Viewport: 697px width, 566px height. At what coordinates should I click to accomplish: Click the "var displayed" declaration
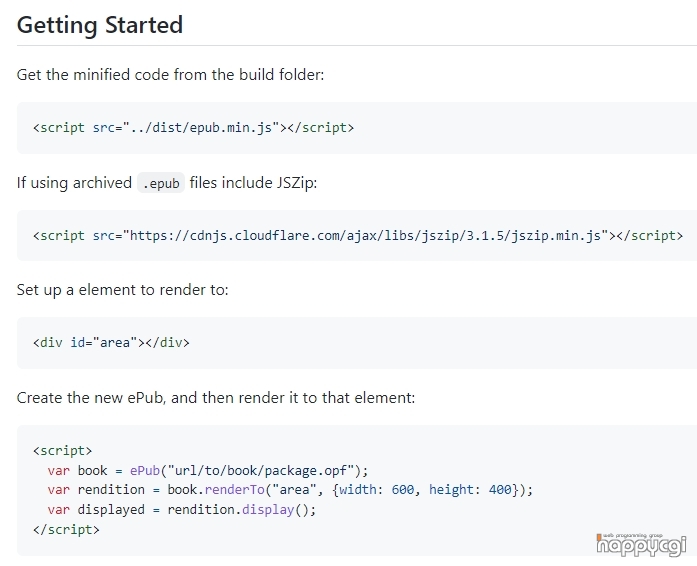click(96, 510)
